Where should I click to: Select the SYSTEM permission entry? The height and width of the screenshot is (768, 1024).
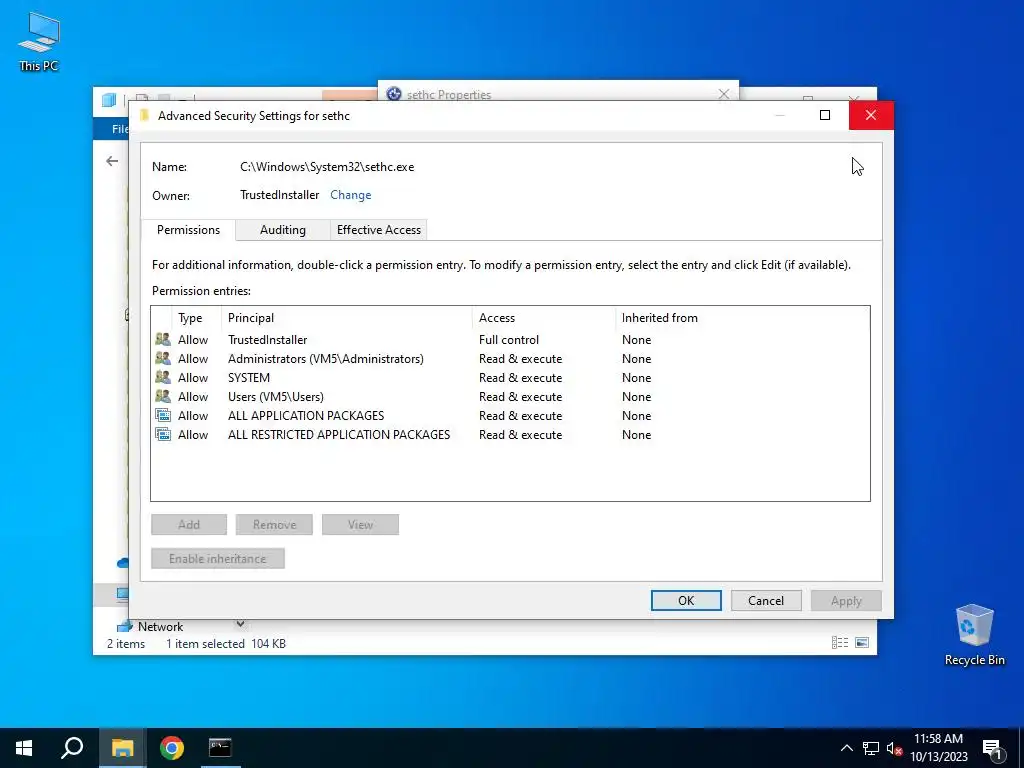pos(510,377)
